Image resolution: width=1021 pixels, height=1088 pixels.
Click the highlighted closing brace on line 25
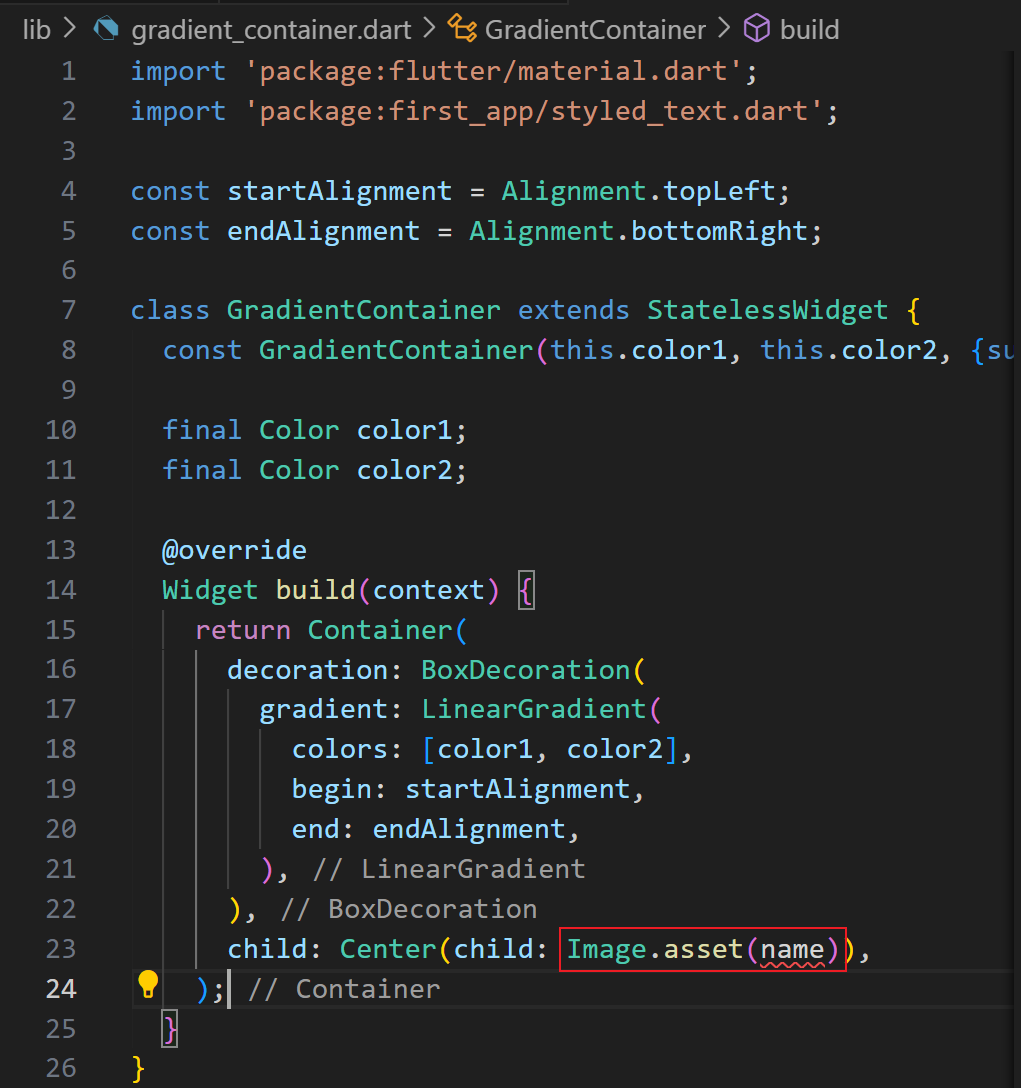169,1029
